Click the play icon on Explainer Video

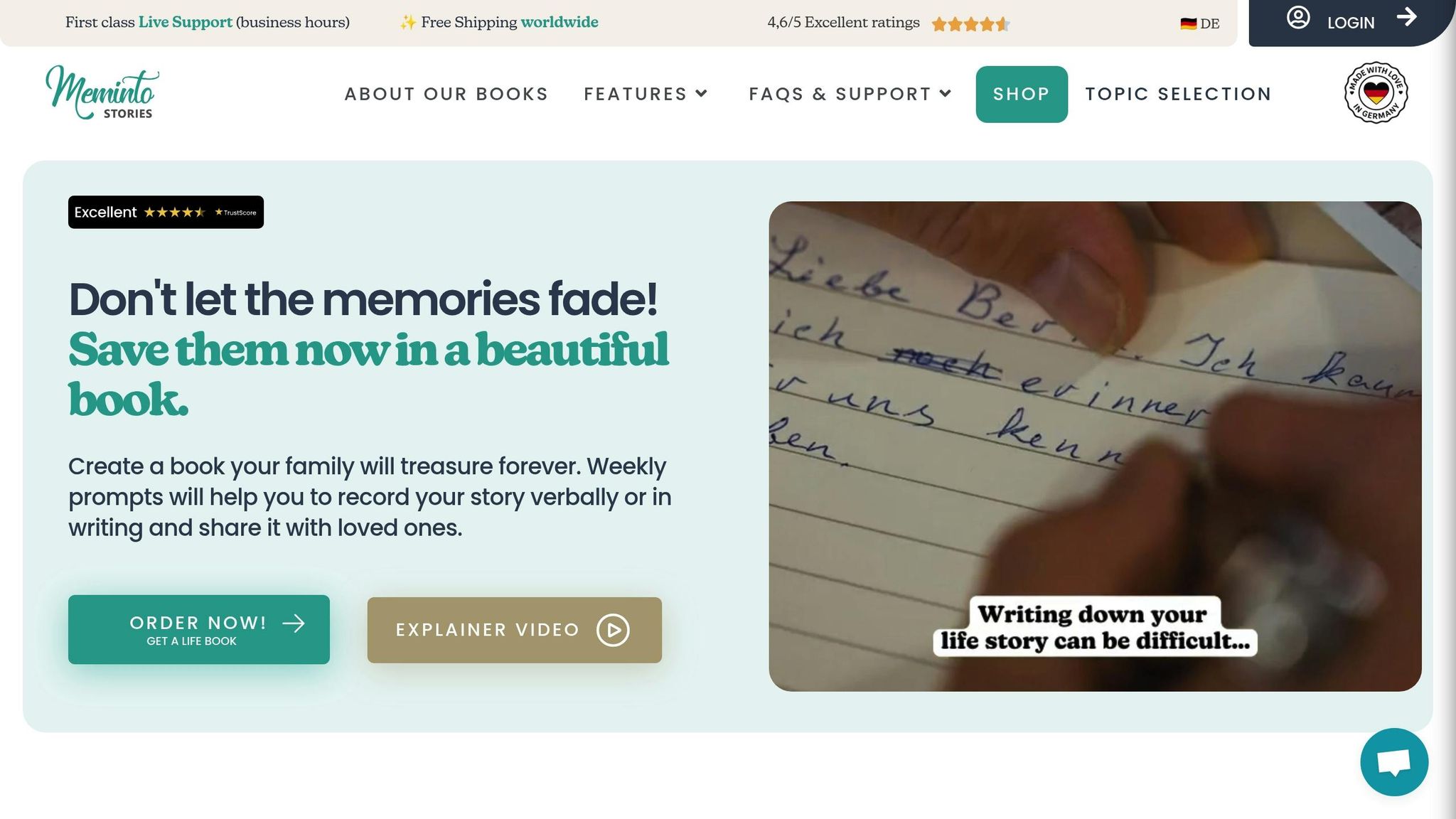(x=613, y=630)
